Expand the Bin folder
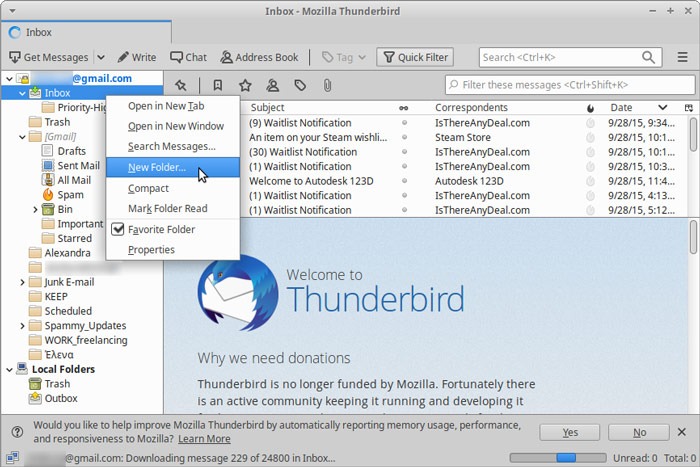 [35, 209]
